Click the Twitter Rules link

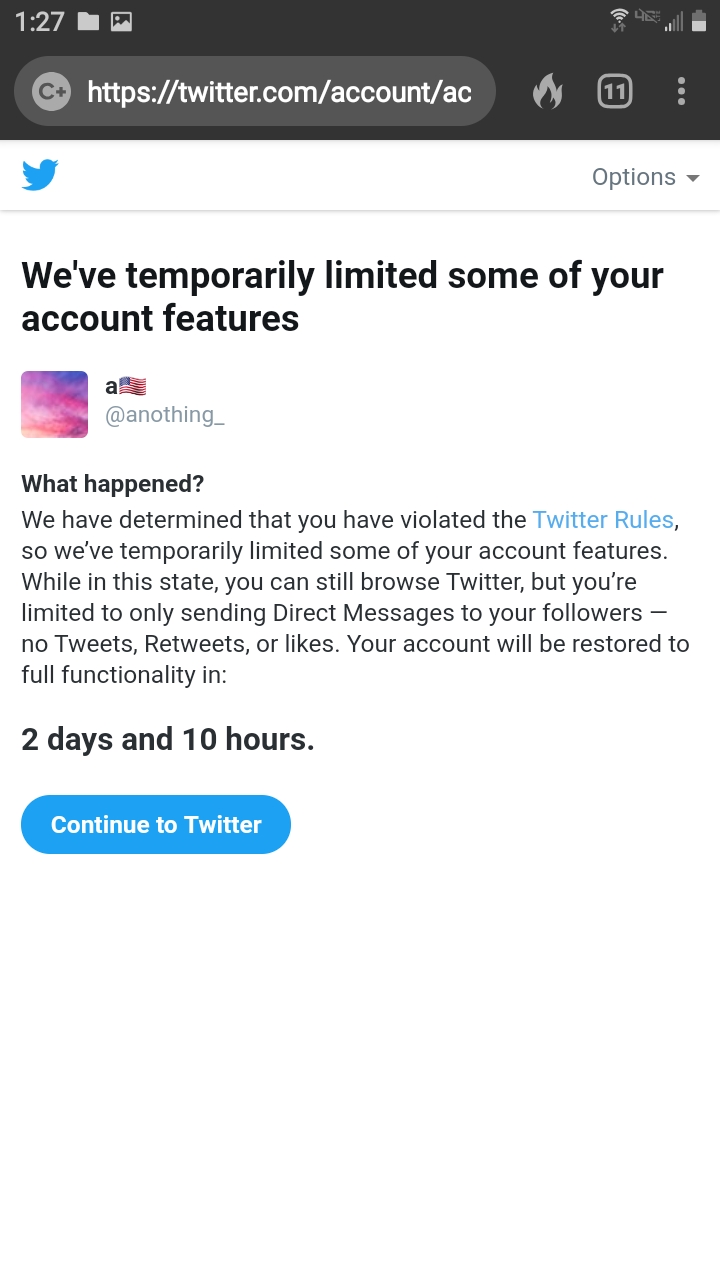603,520
